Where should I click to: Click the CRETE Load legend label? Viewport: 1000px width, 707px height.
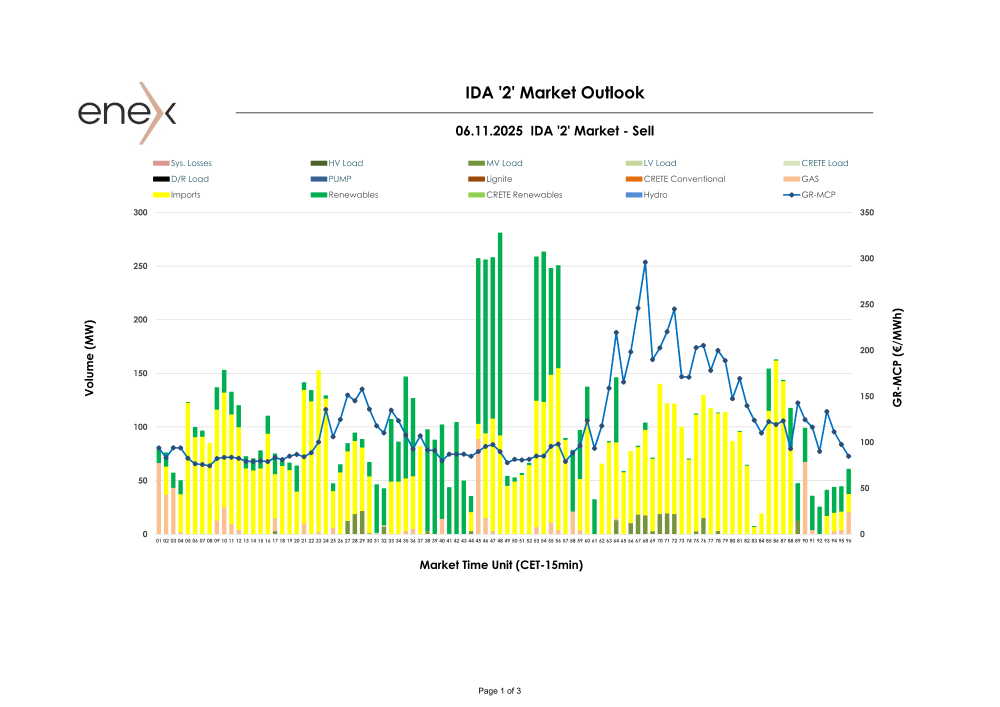[x=824, y=163]
